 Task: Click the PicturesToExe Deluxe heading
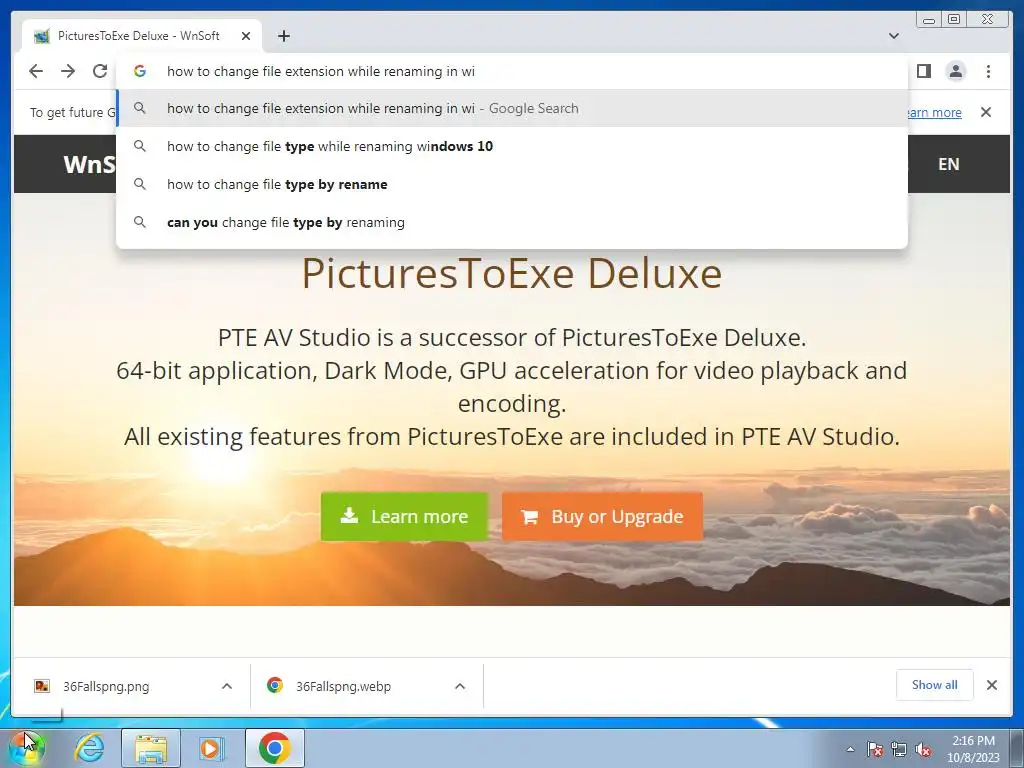point(512,273)
